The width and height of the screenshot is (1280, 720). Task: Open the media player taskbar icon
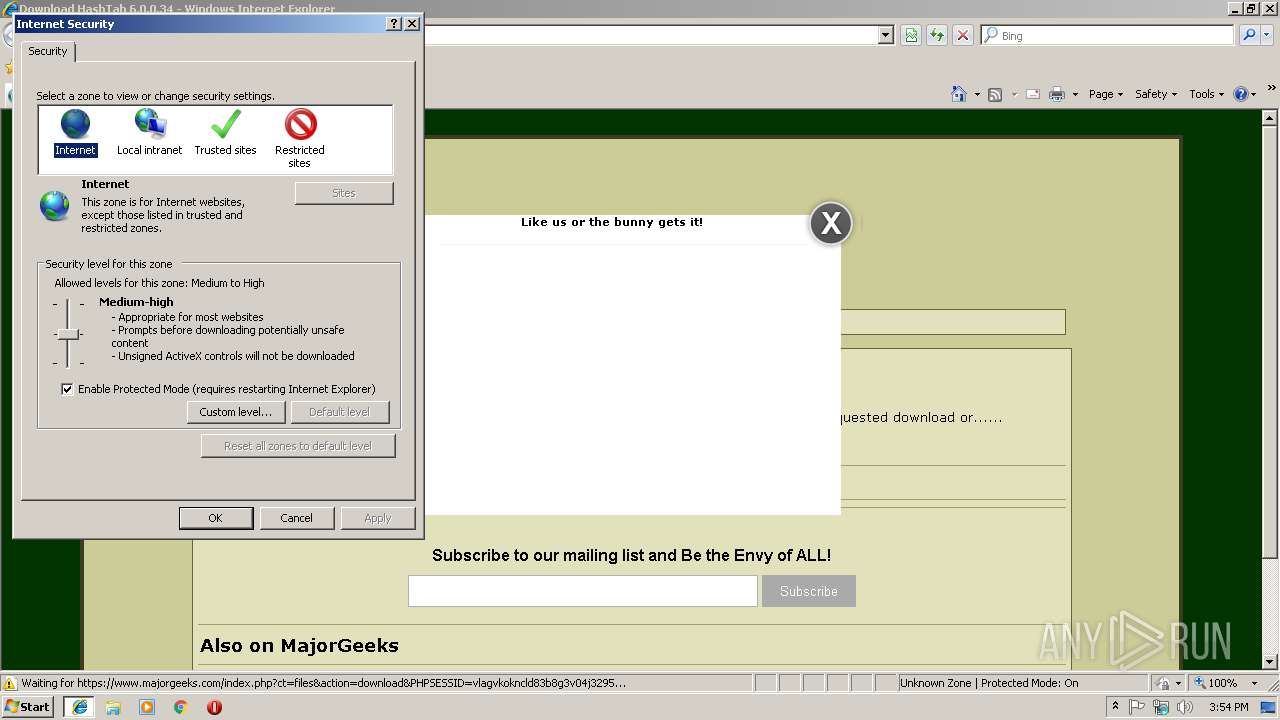pyautogui.click(x=147, y=707)
